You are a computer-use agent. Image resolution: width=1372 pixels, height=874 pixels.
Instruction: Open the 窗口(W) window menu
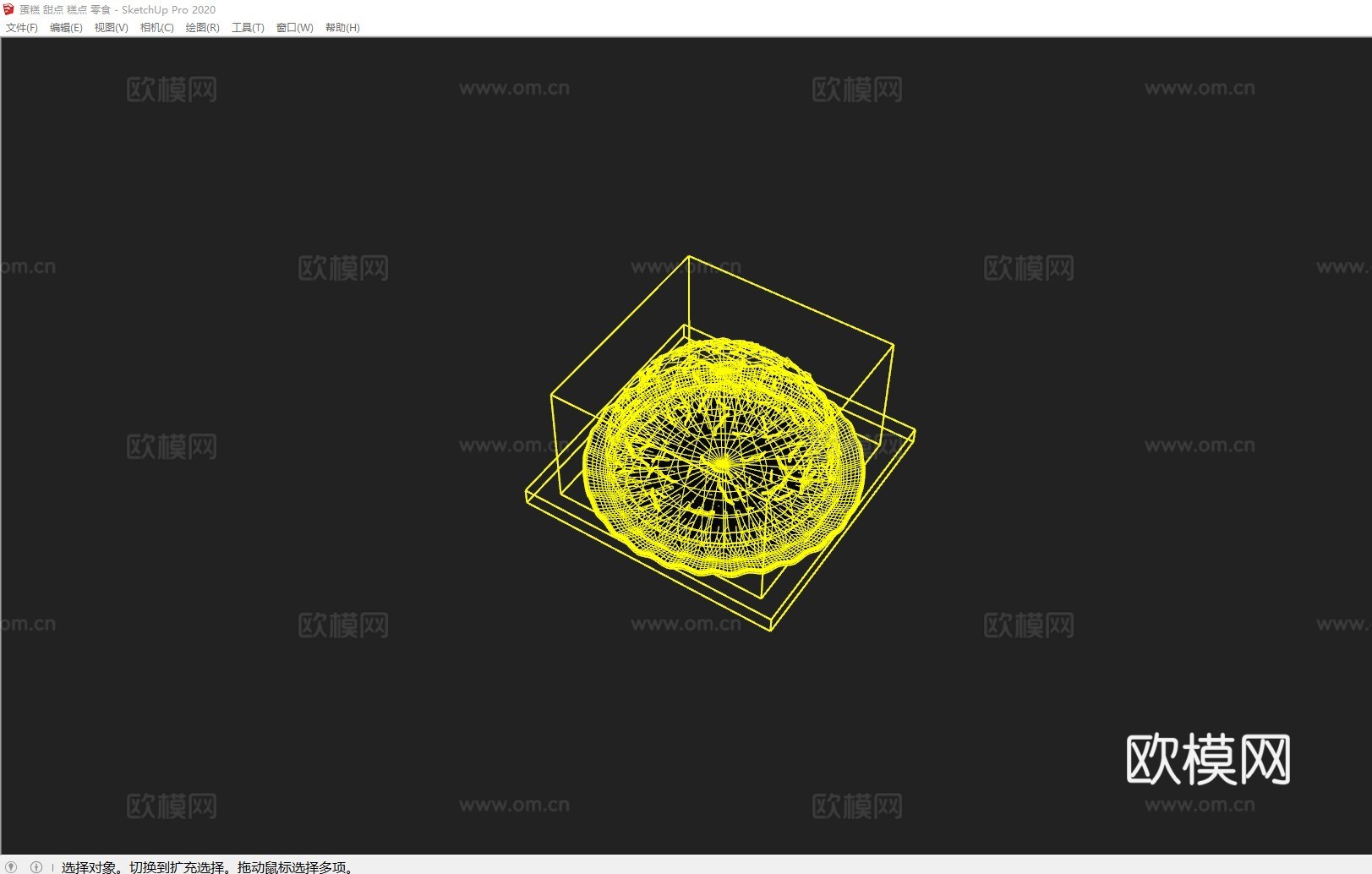coord(294,28)
